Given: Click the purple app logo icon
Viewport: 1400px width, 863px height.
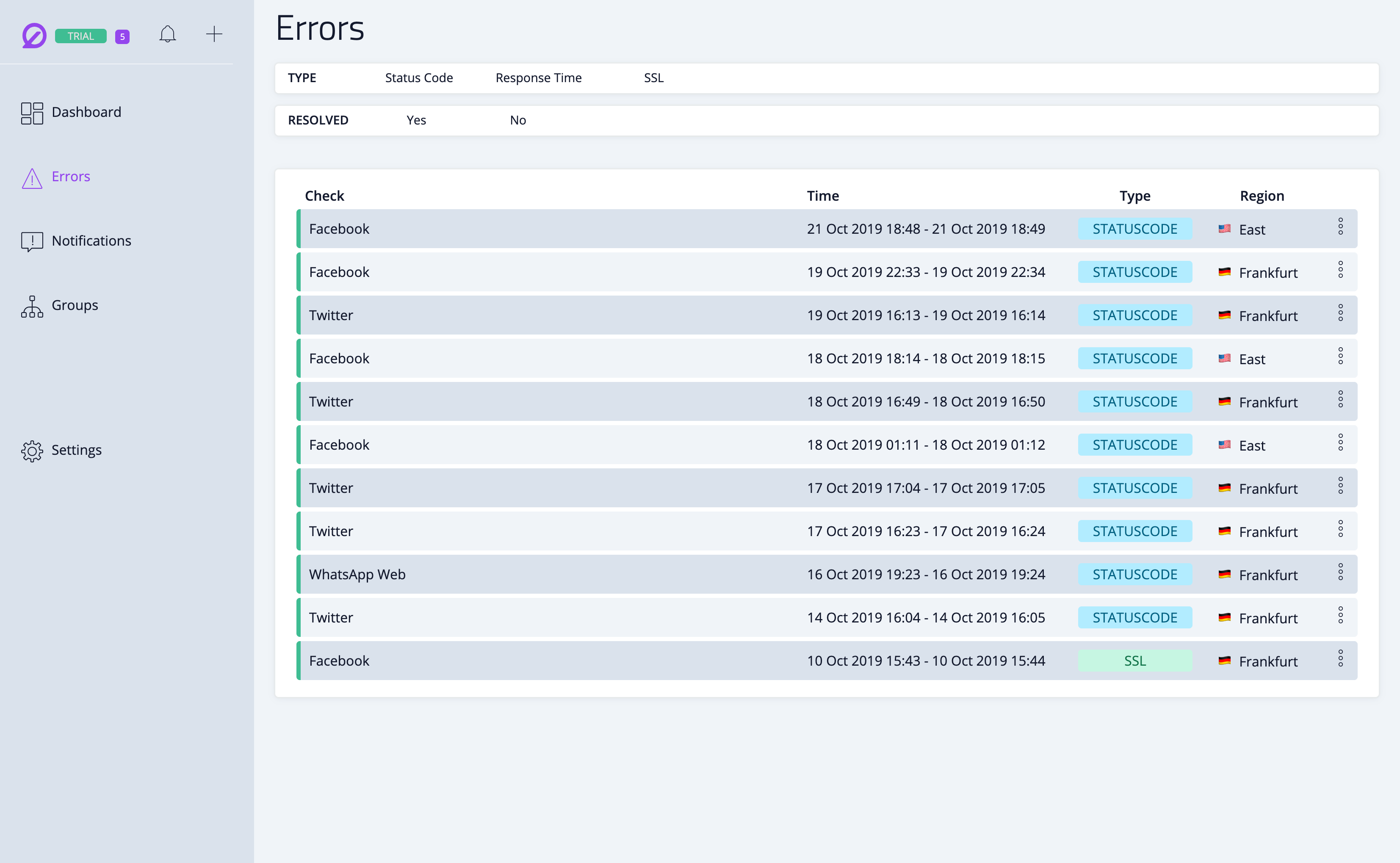Looking at the screenshot, I should pyautogui.click(x=34, y=36).
